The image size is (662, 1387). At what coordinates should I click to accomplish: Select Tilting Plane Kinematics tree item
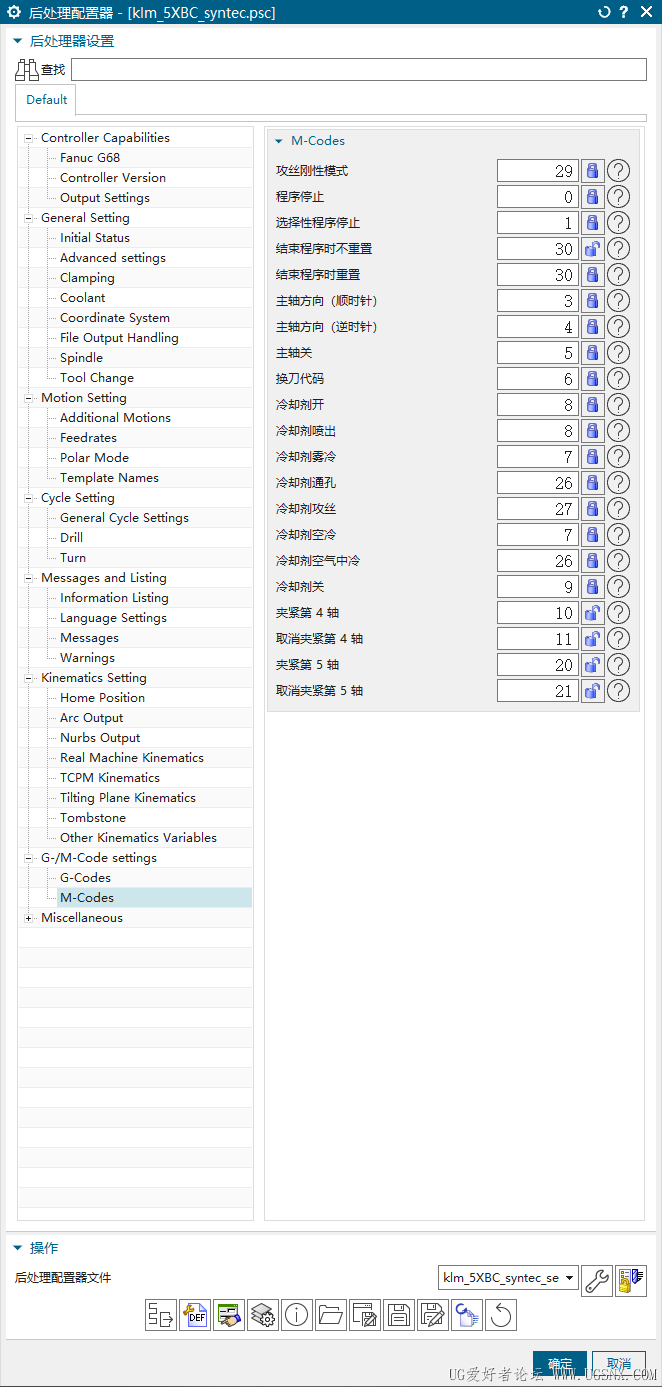tap(128, 798)
